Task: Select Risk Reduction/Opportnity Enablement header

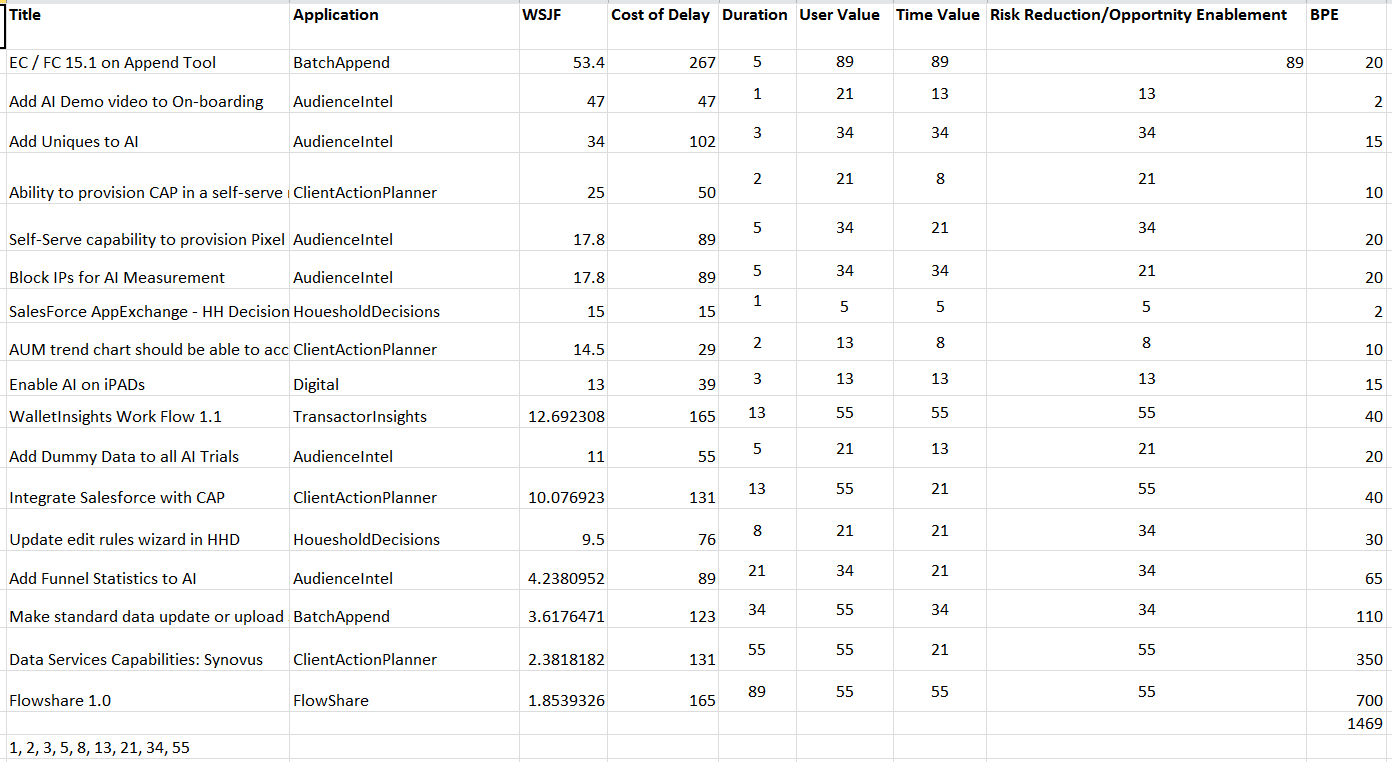Action: coord(1146,27)
